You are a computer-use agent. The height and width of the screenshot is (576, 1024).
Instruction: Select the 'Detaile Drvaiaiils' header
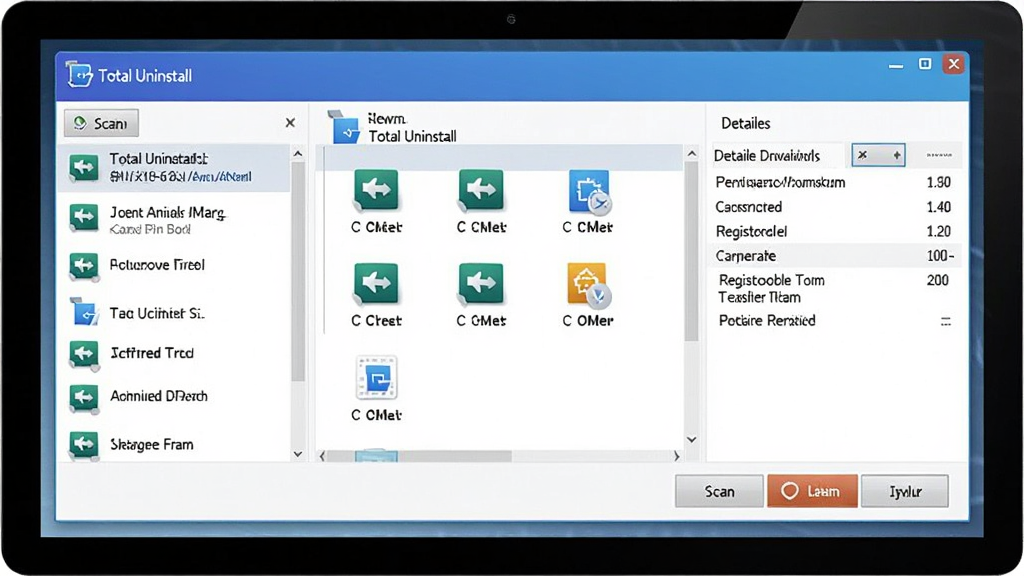point(767,155)
